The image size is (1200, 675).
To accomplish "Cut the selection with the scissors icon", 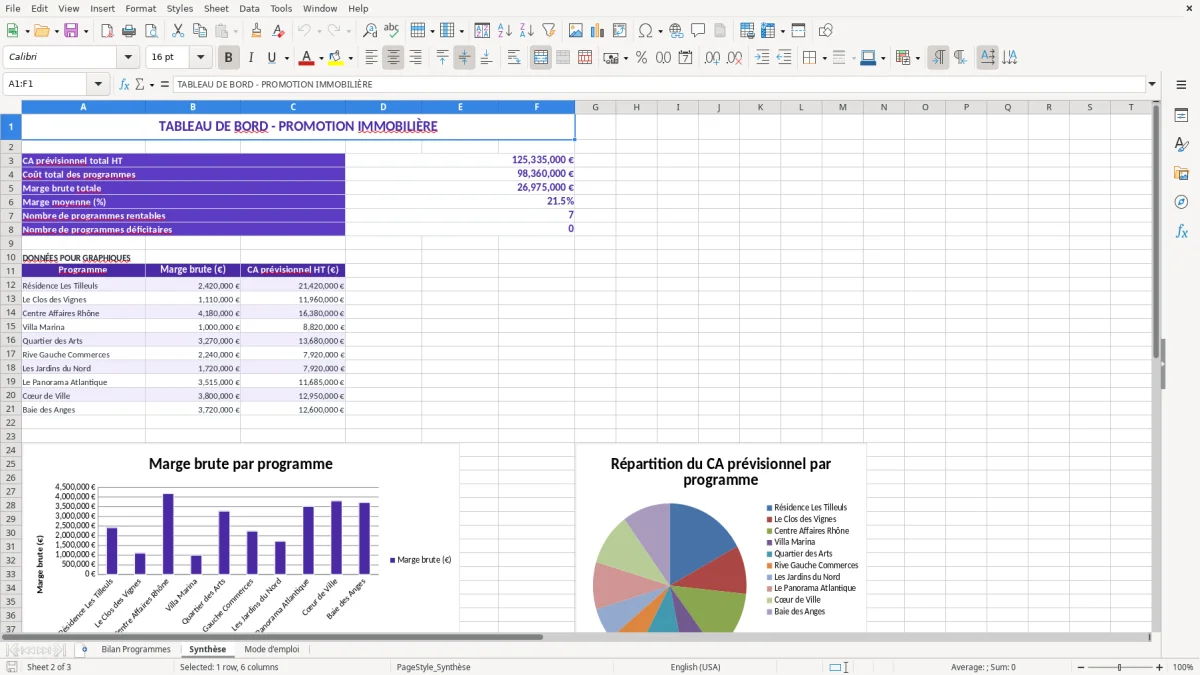I will click(177, 31).
